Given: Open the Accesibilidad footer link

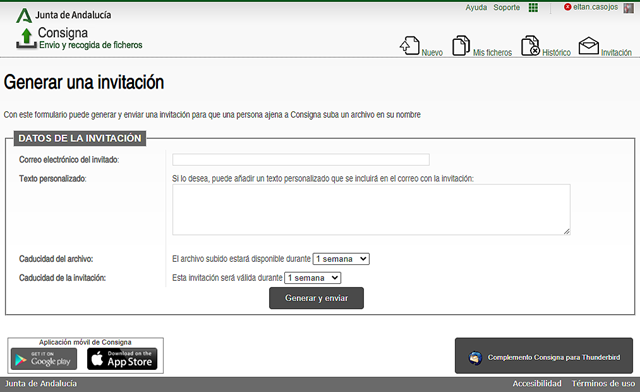Looking at the screenshot, I should [x=537, y=383].
